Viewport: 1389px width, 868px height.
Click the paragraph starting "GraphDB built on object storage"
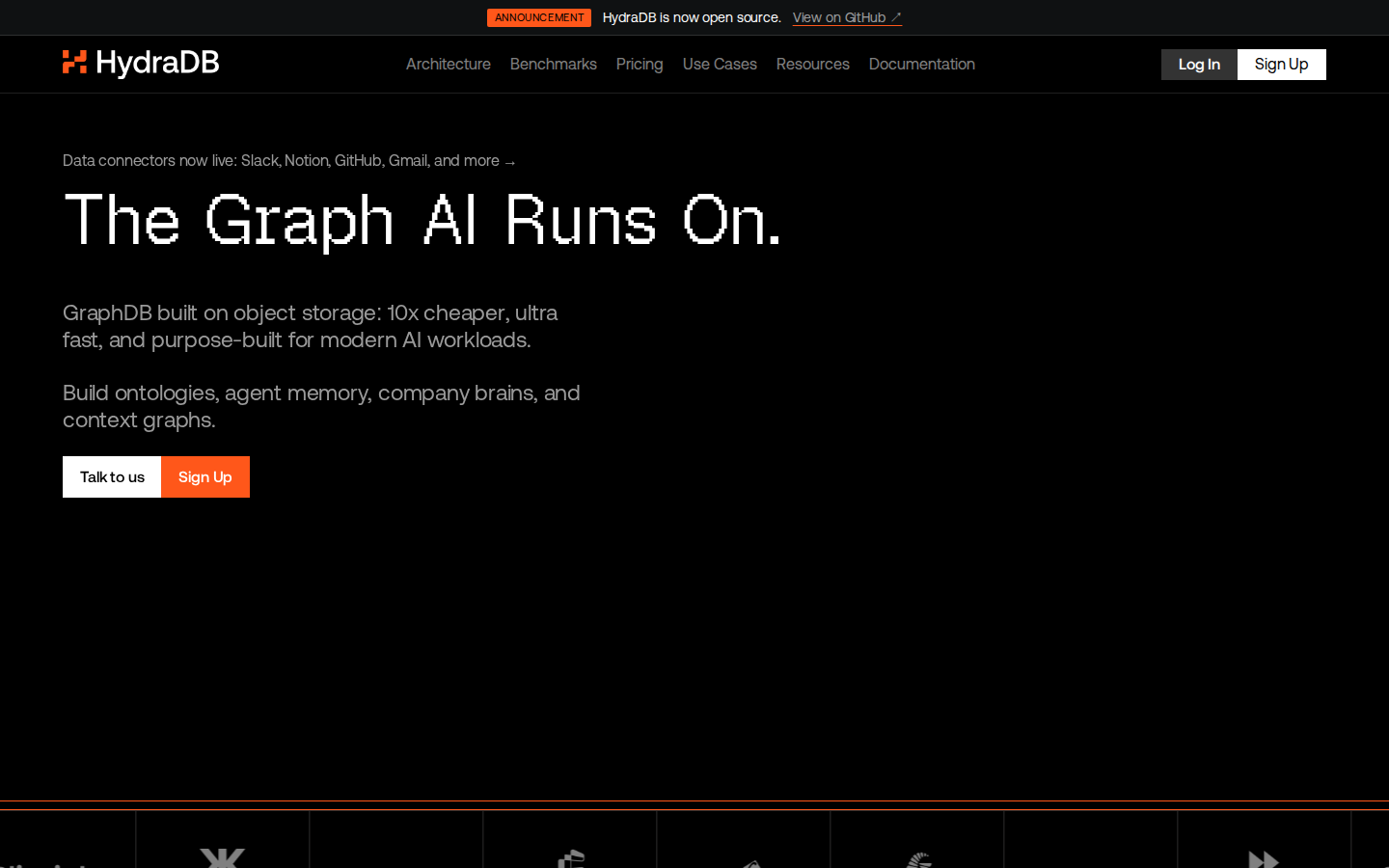[x=311, y=326]
